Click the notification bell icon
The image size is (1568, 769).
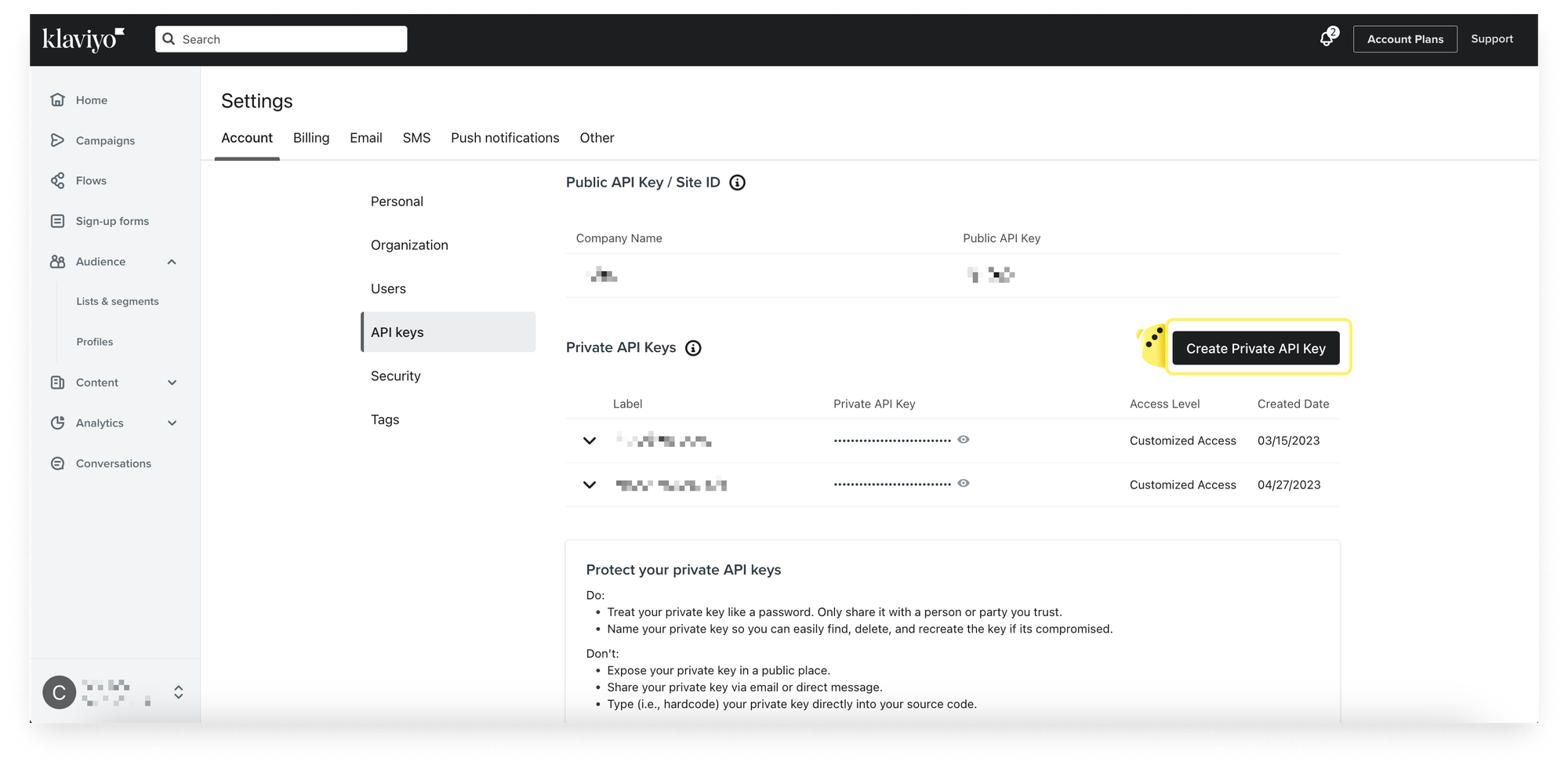[x=1327, y=38]
